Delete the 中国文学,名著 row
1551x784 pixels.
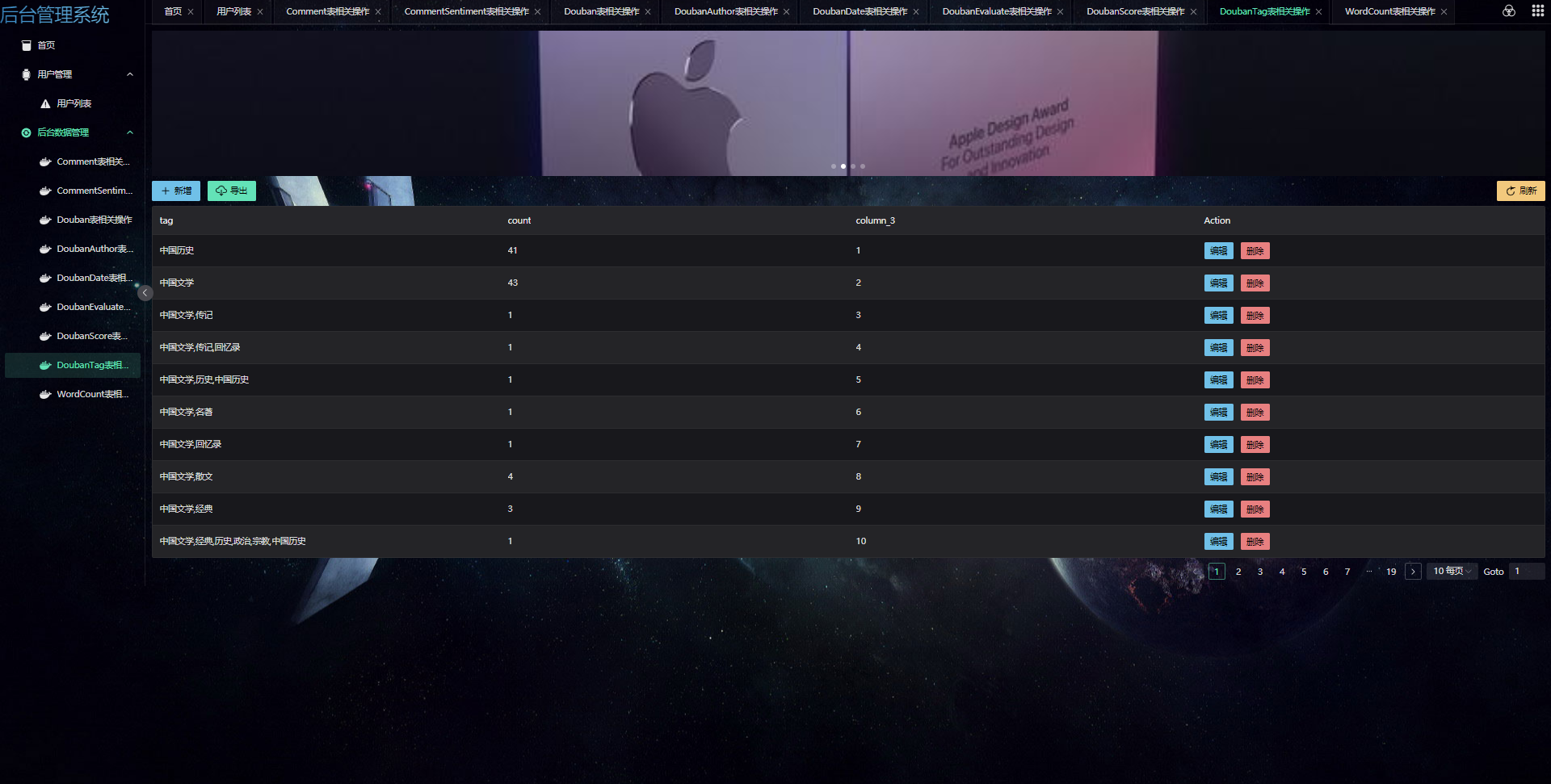point(1255,413)
